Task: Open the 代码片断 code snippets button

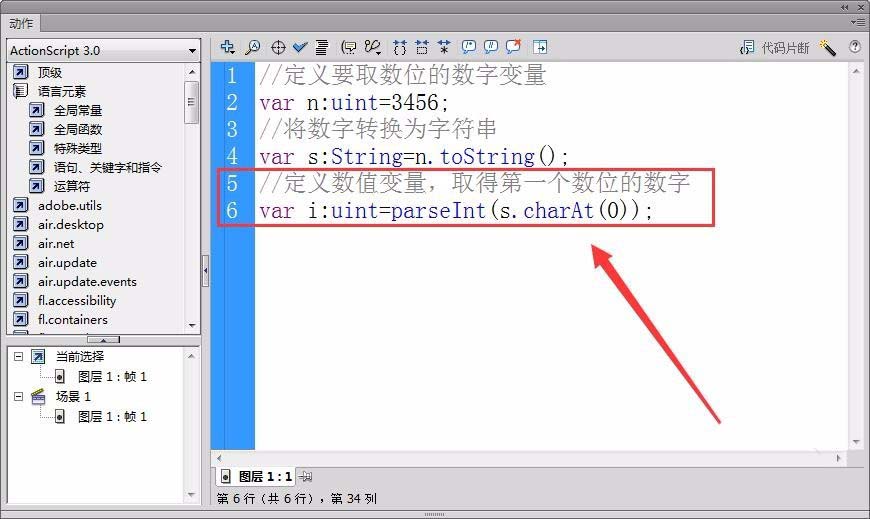Action: point(775,48)
